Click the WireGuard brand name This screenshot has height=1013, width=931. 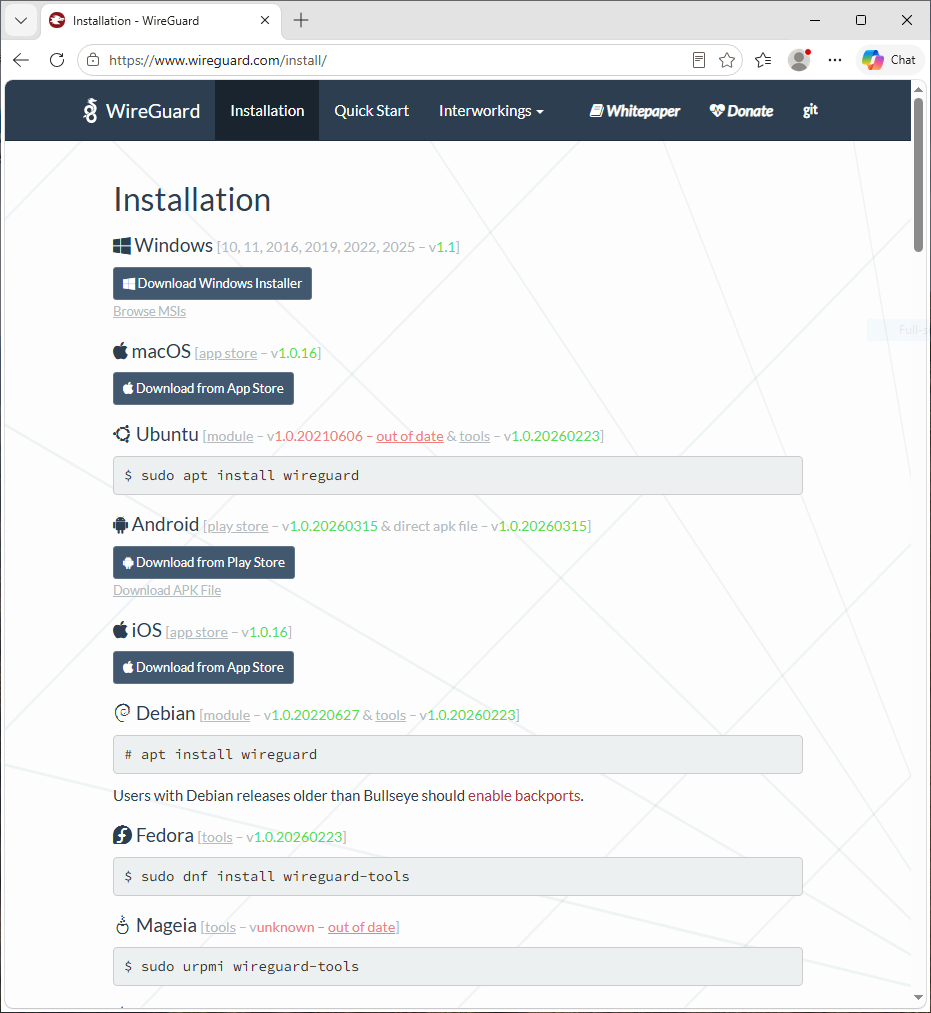(x=153, y=111)
